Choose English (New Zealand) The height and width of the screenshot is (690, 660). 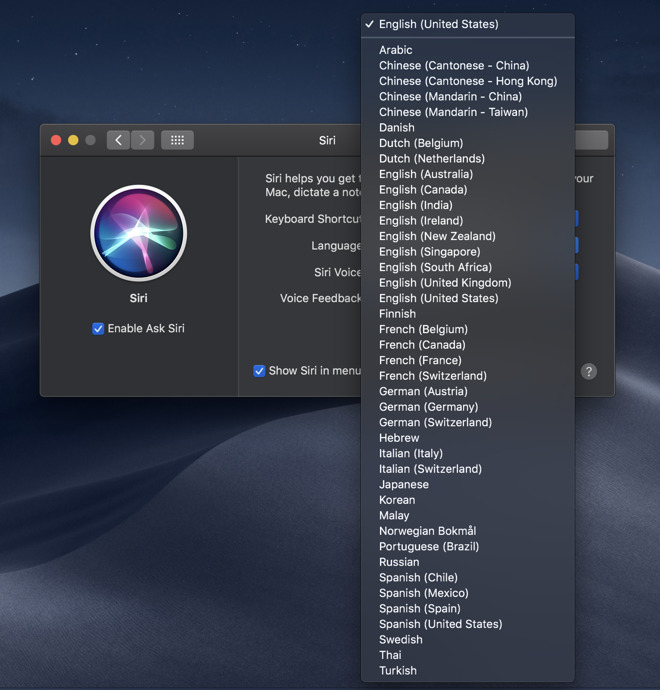click(x=468, y=236)
